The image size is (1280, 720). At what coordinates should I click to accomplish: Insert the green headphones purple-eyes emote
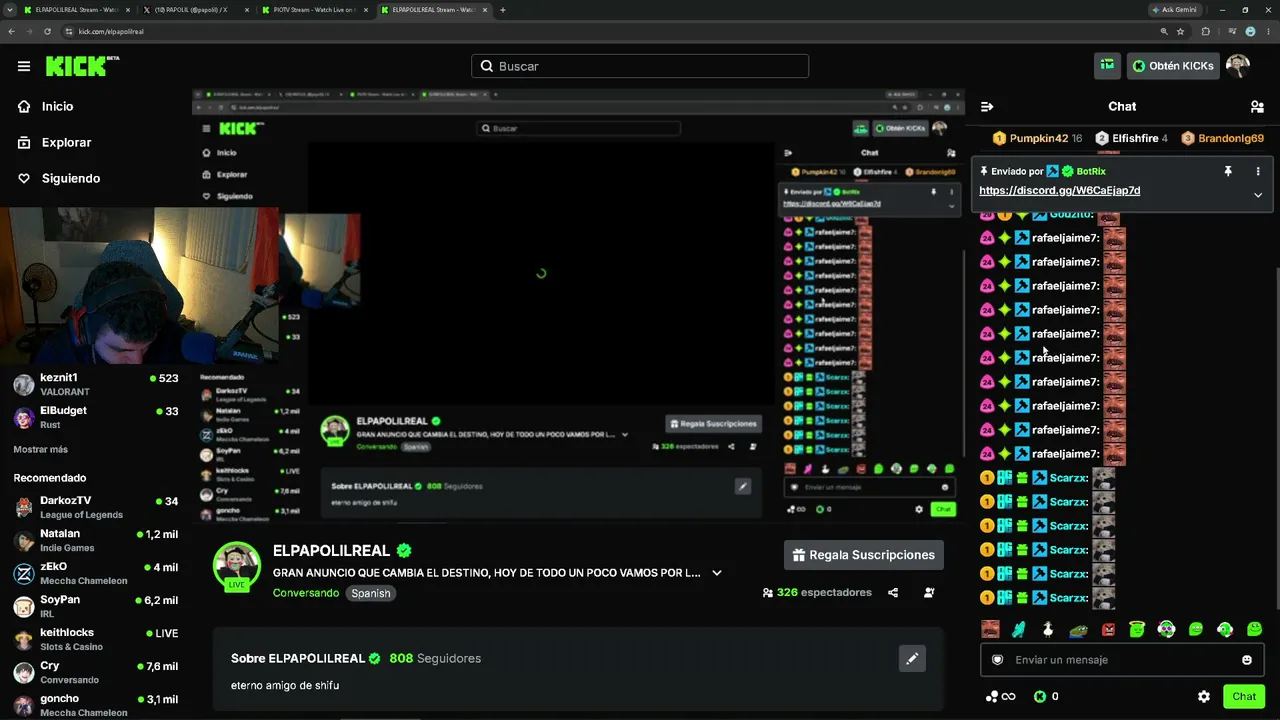pyautogui.click(x=1166, y=629)
